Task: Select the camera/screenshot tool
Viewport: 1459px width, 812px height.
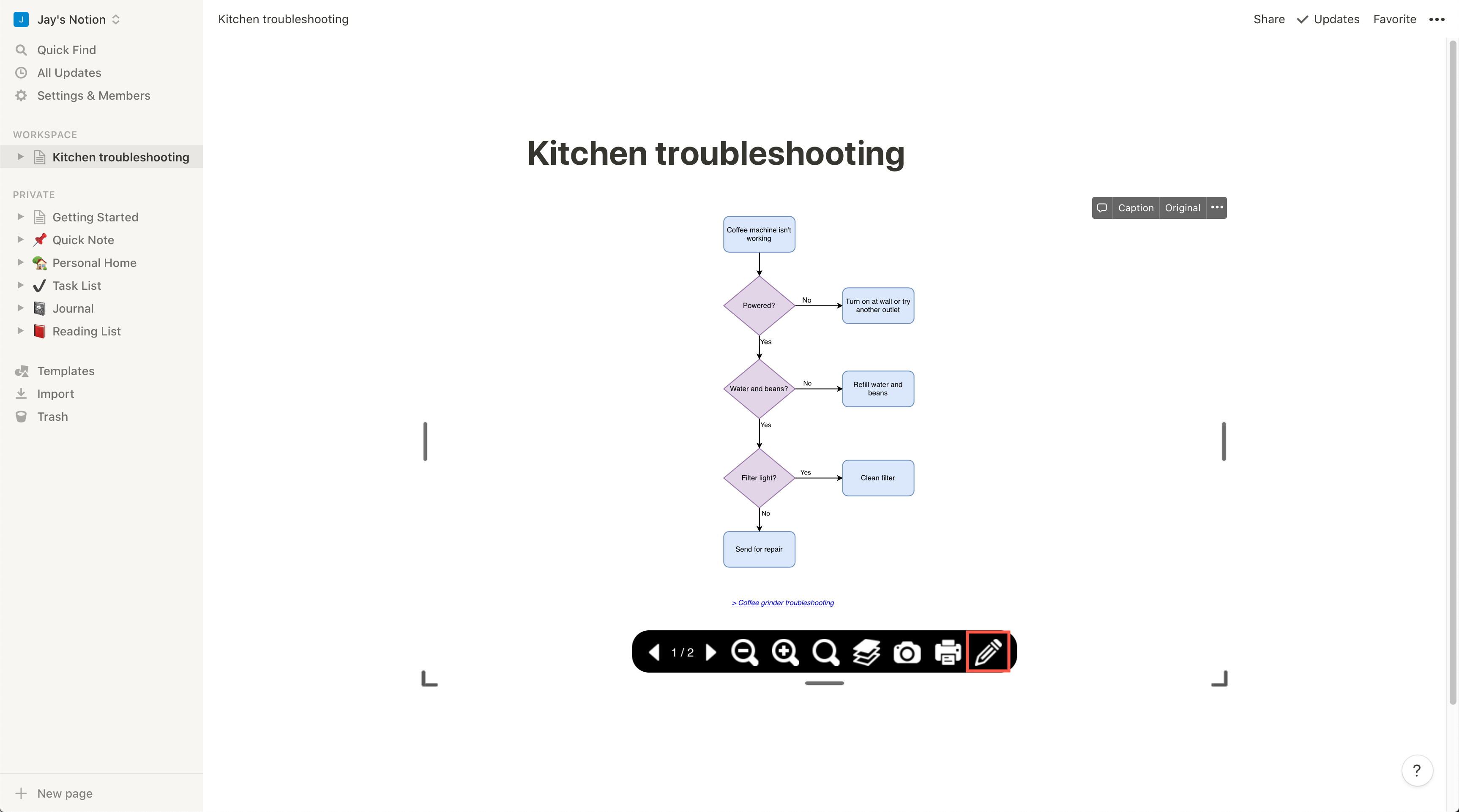Action: [906, 652]
